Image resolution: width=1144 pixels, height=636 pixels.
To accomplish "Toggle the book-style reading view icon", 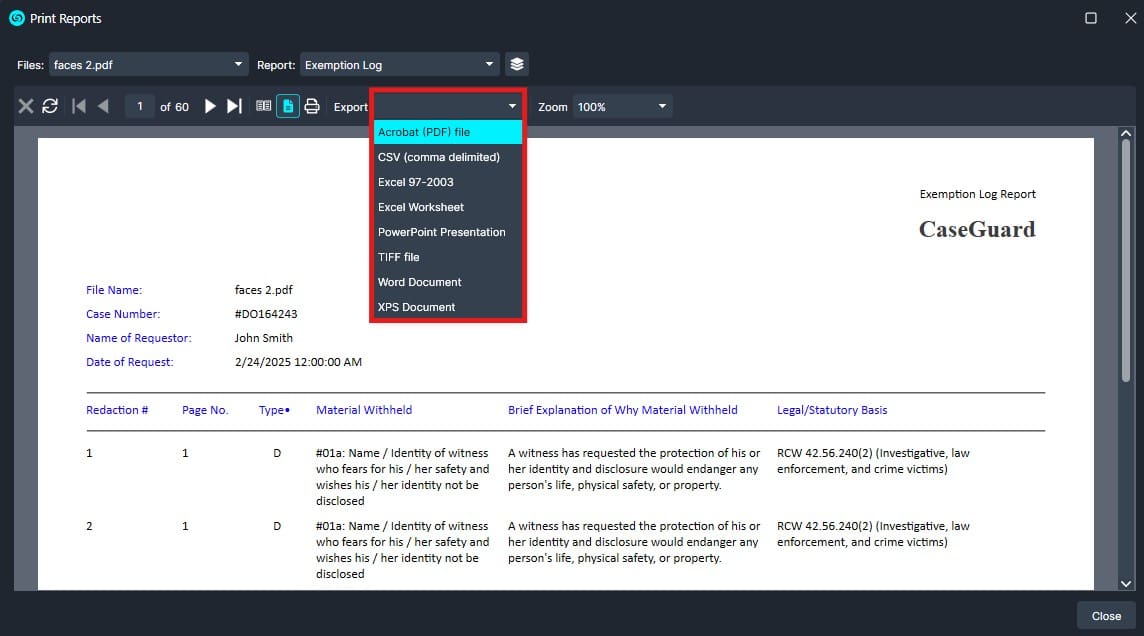I will click(264, 106).
